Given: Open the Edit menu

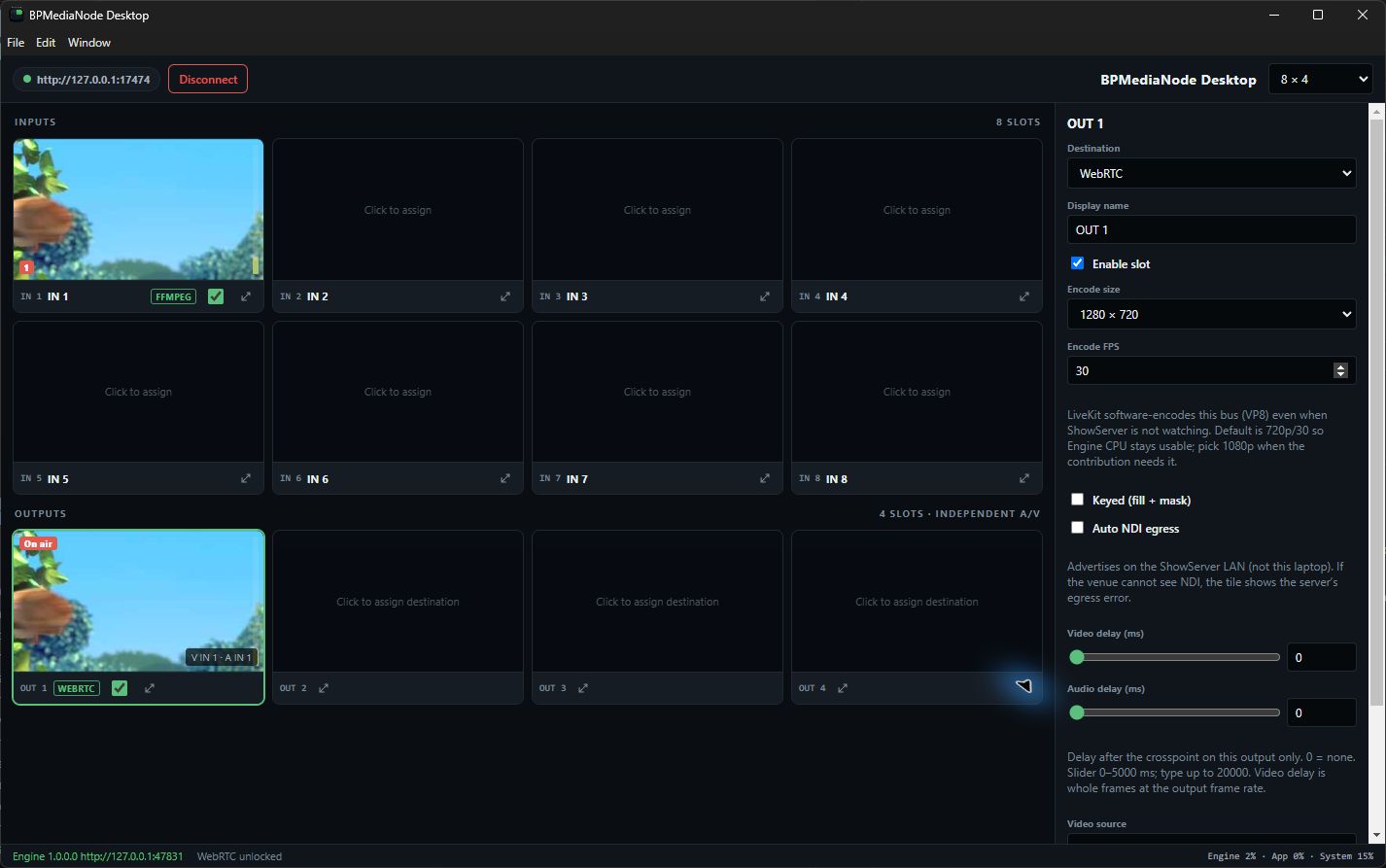Looking at the screenshot, I should click(x=46, y=43).
